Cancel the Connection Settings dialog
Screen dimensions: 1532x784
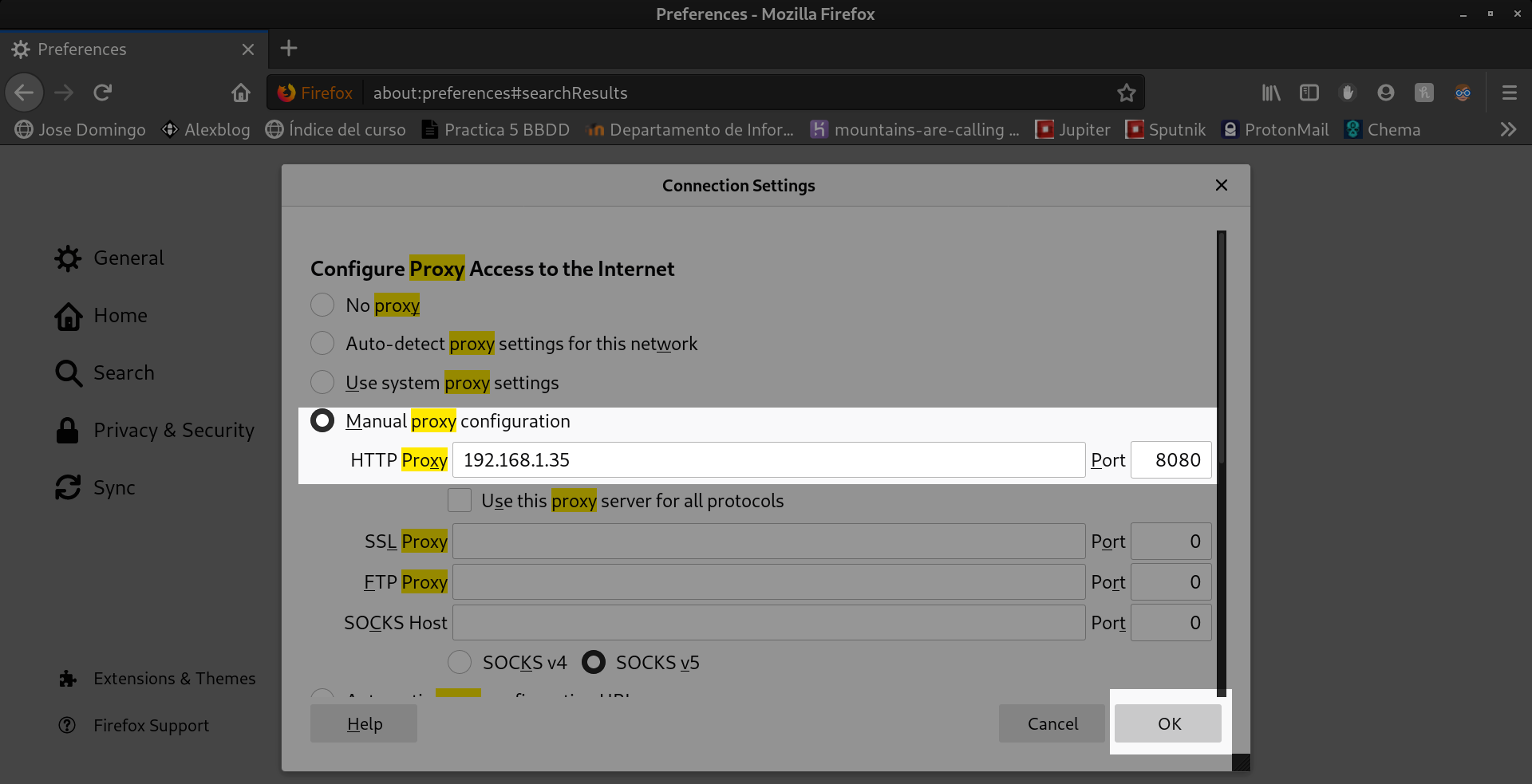point(1052,723)
